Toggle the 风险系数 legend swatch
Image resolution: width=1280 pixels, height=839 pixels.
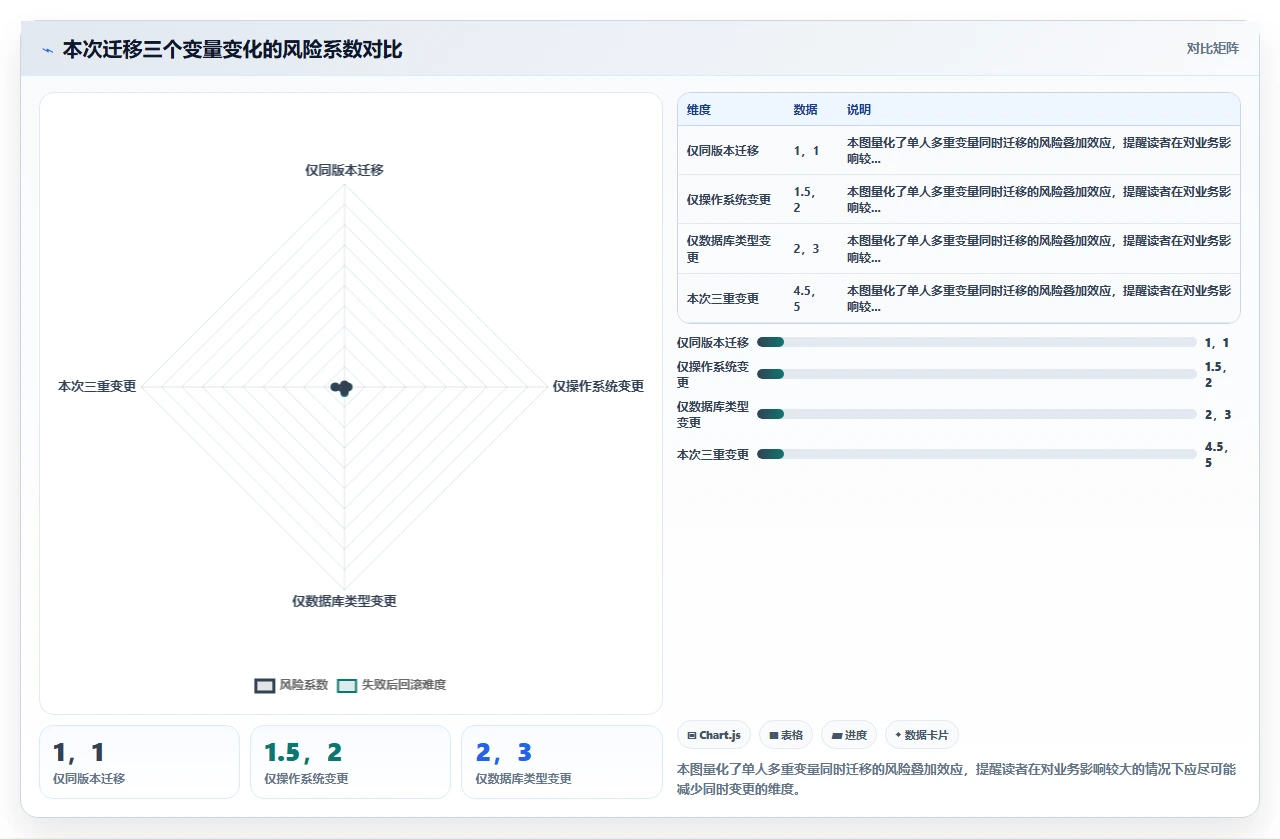[265, 685]
